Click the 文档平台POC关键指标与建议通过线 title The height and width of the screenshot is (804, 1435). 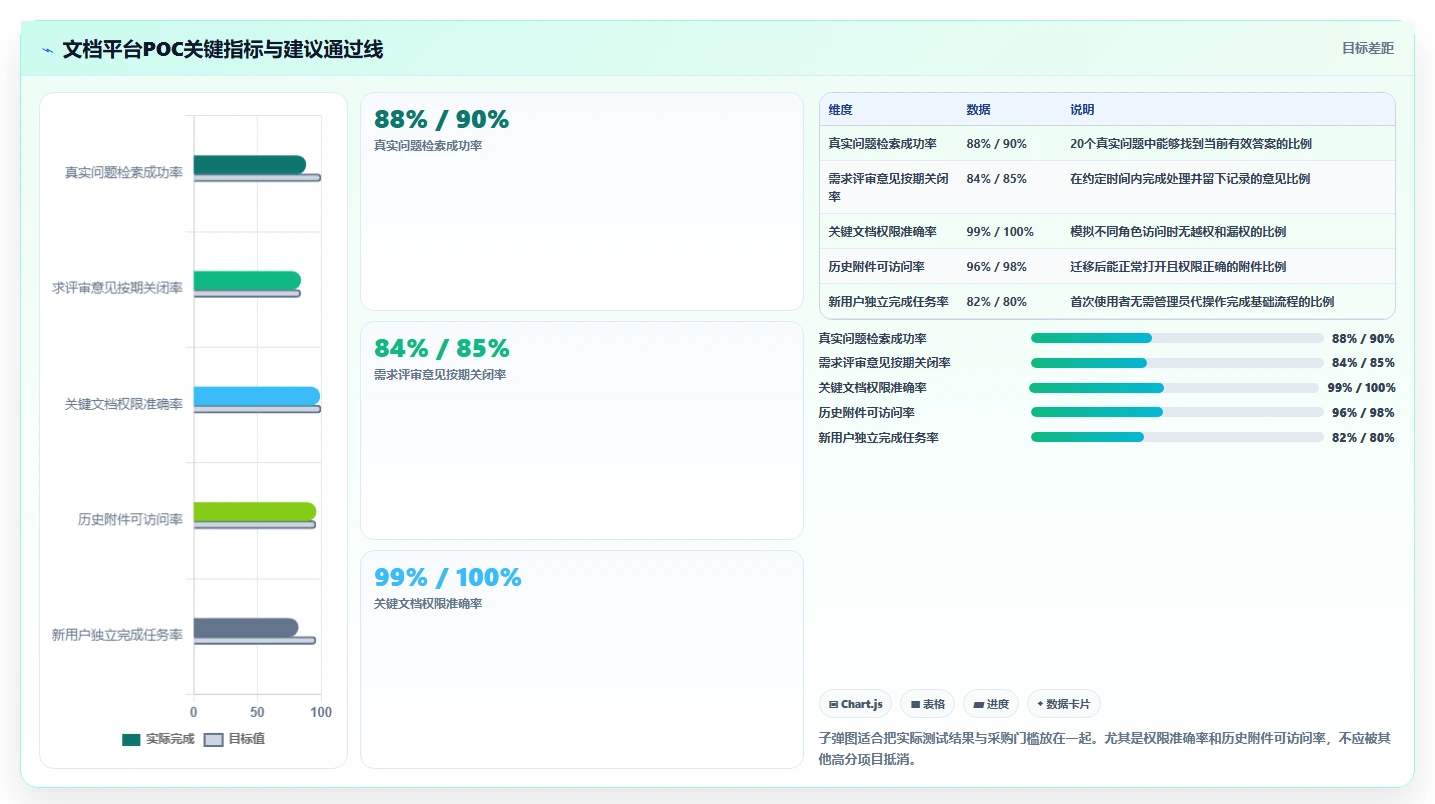point(223,49)
